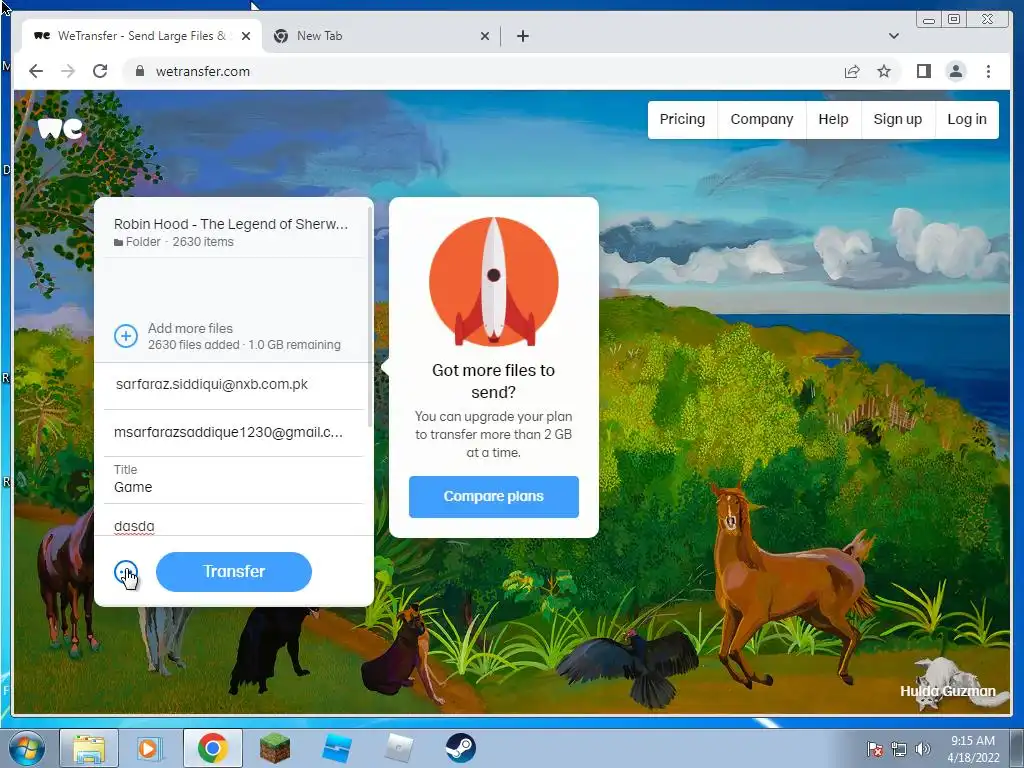Image resolution: width=1024 pixels, height=768 pixels.
Task: Open File Explorer from taskbar
Action: 89,748
